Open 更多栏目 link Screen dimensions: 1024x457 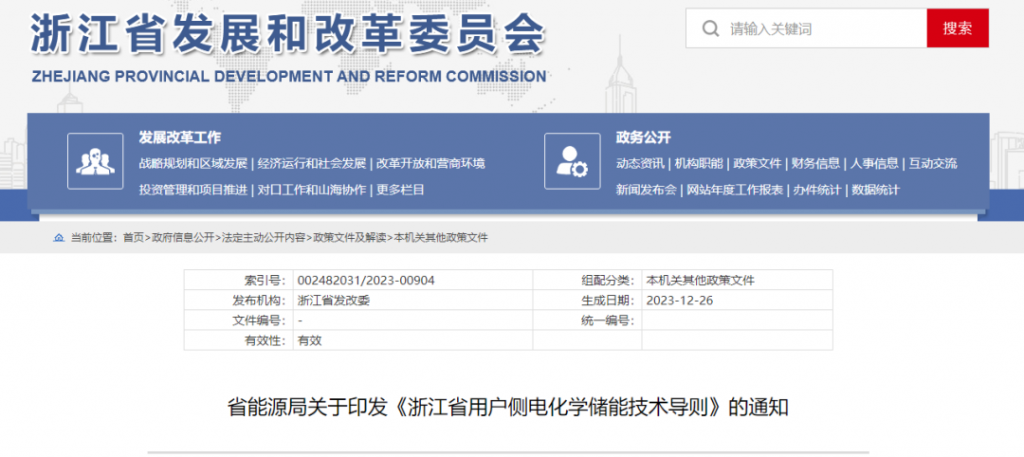[x=400, y=190]
